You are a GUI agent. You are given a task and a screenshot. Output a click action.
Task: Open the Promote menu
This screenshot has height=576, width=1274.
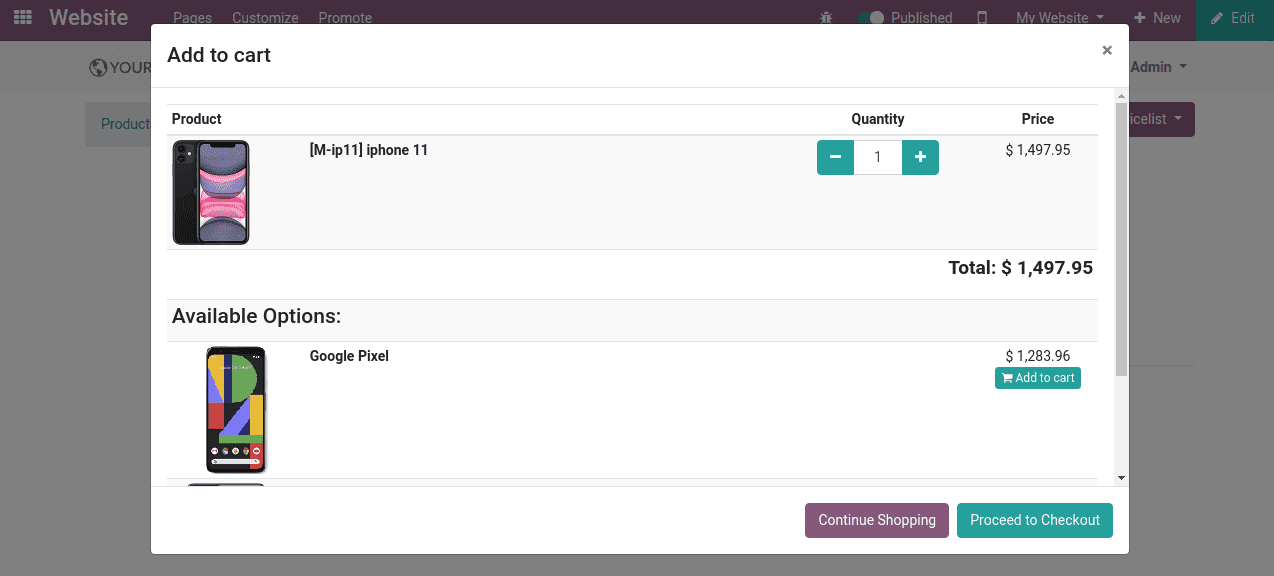pyautogui.click(x=345, y=18)
